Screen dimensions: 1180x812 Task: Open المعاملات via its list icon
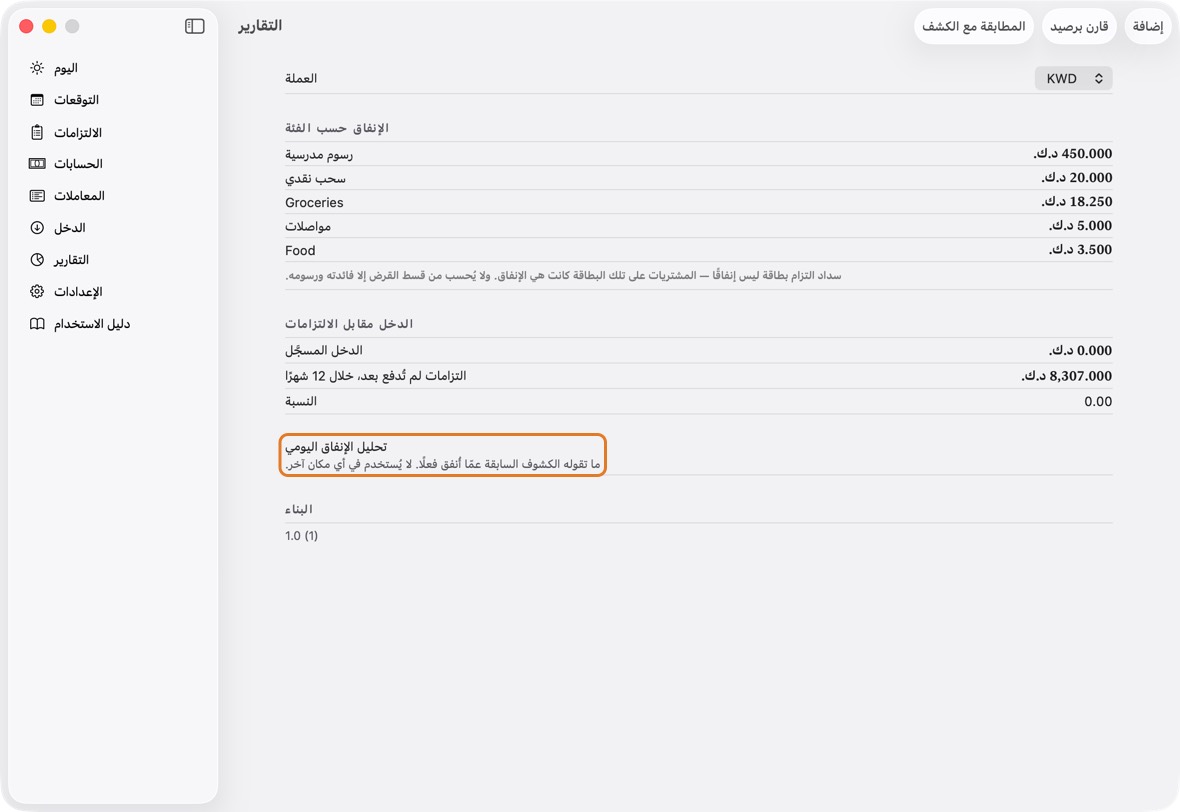tap(37, 196)
